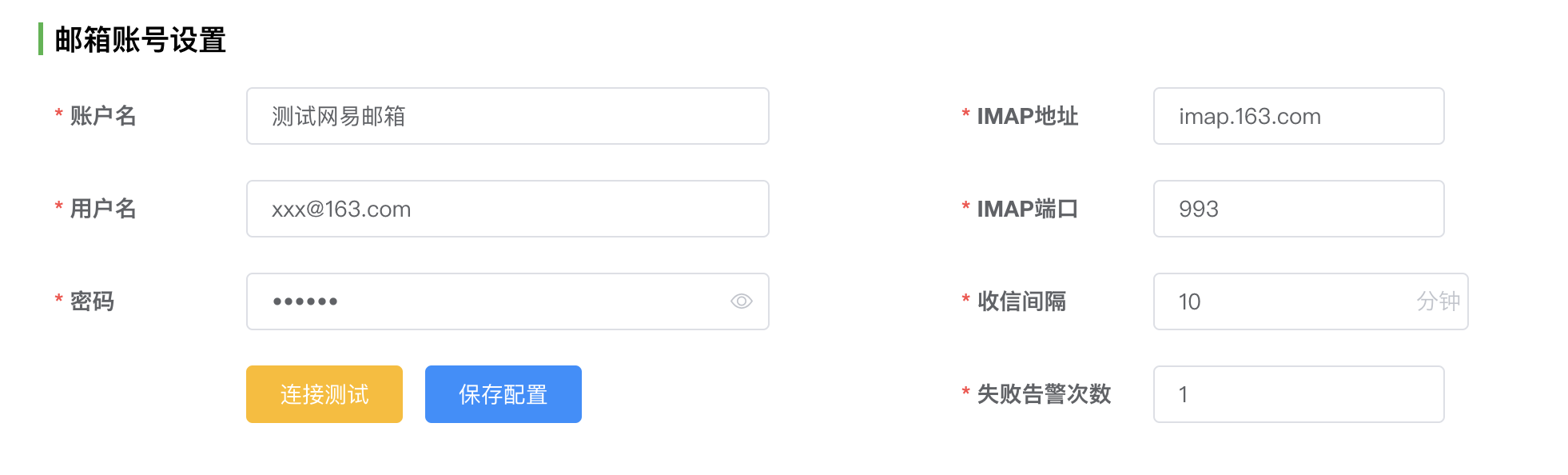Viewport: 1568px width, 475px height.
Task: Click the 账户名 field label
Action: click(103, 116)
